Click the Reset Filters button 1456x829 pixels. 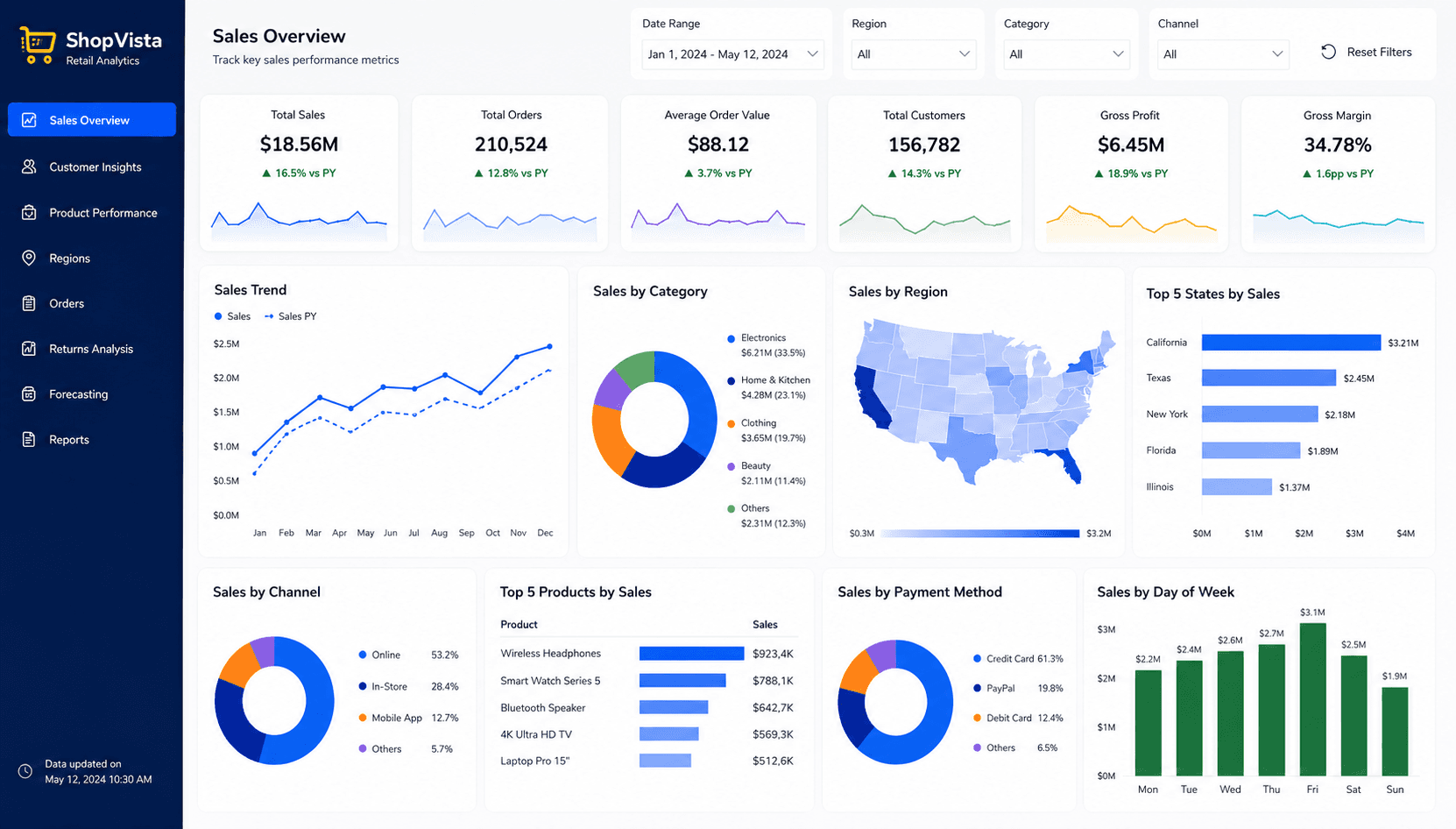pyautogui.click(x=1367, y=52)
